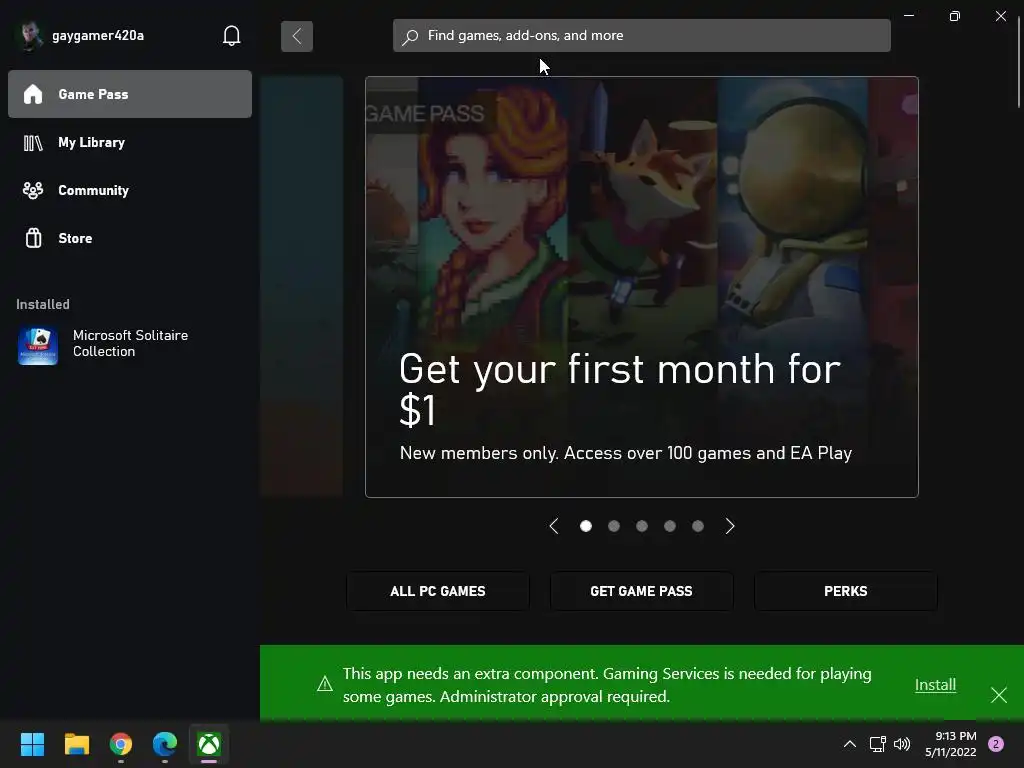Click the search magnifier icon

pyautogui.click(x=410, y=36)
